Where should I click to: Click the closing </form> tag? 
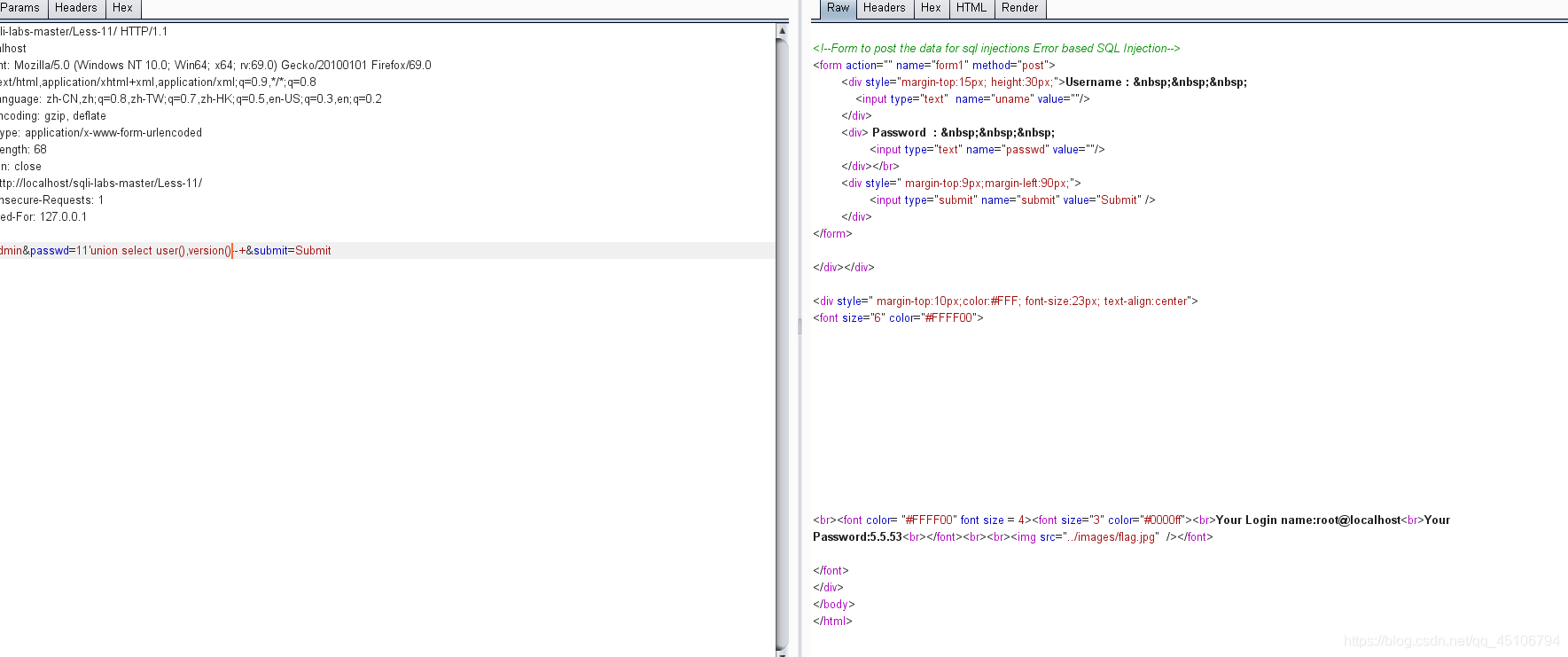(x=832, y=234)
